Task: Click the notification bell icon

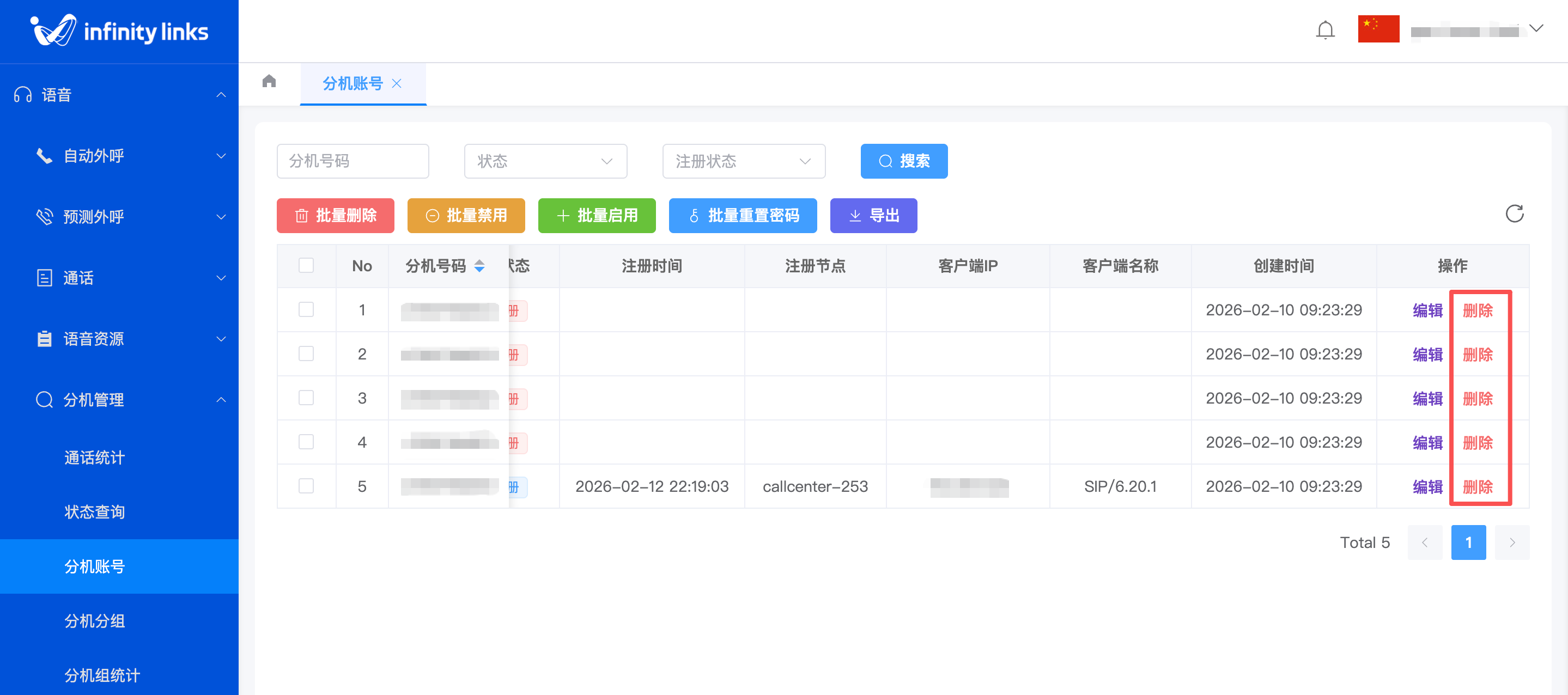Action: click(1324, 30)
